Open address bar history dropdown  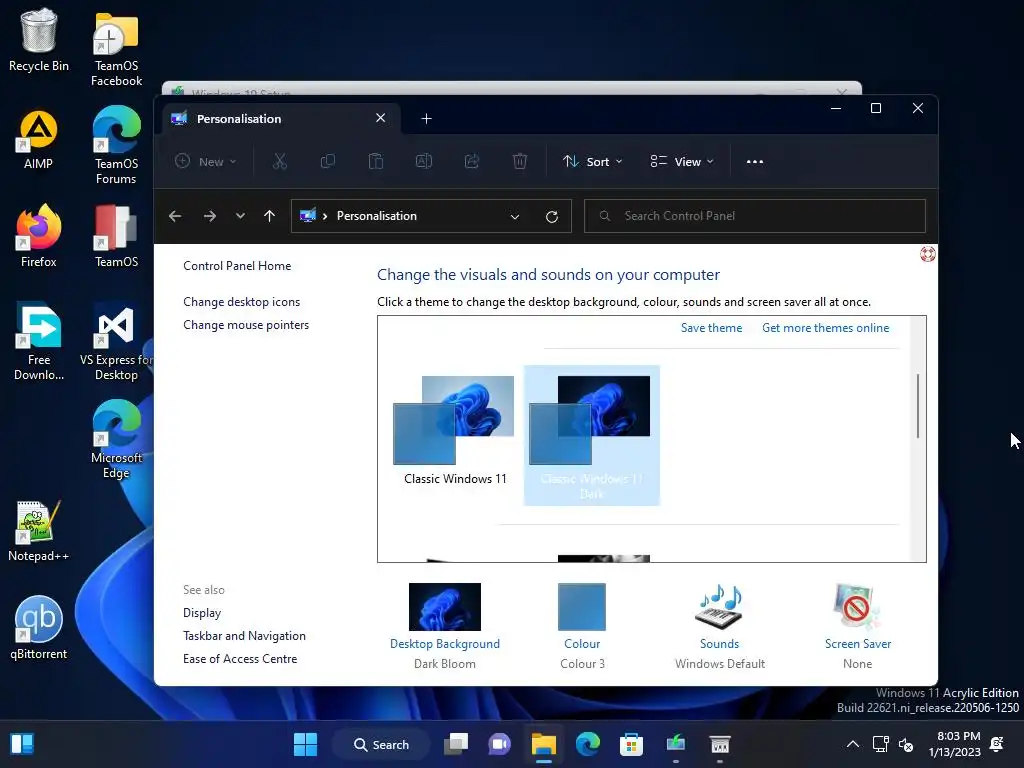point(515,217)
